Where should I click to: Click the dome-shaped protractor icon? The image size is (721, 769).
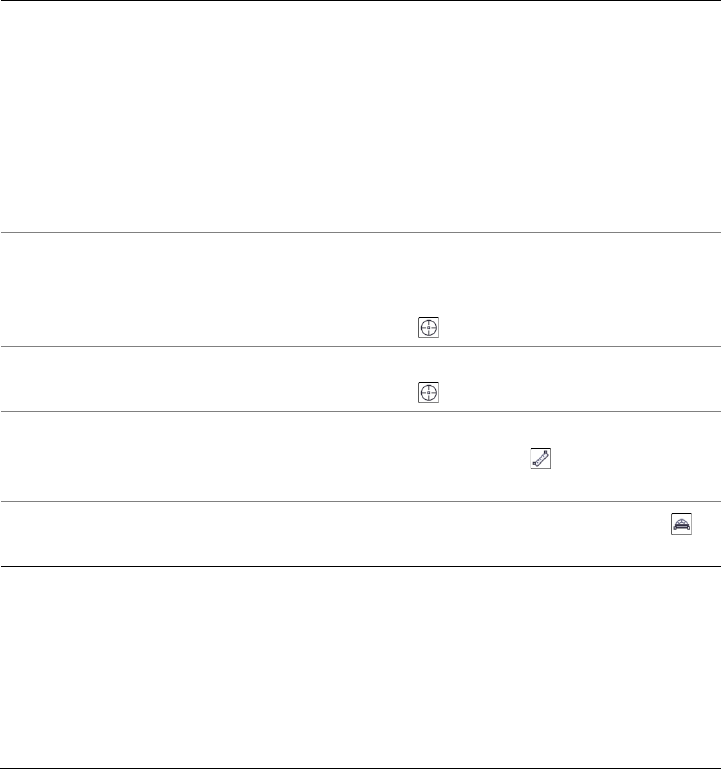coord(683,526)
